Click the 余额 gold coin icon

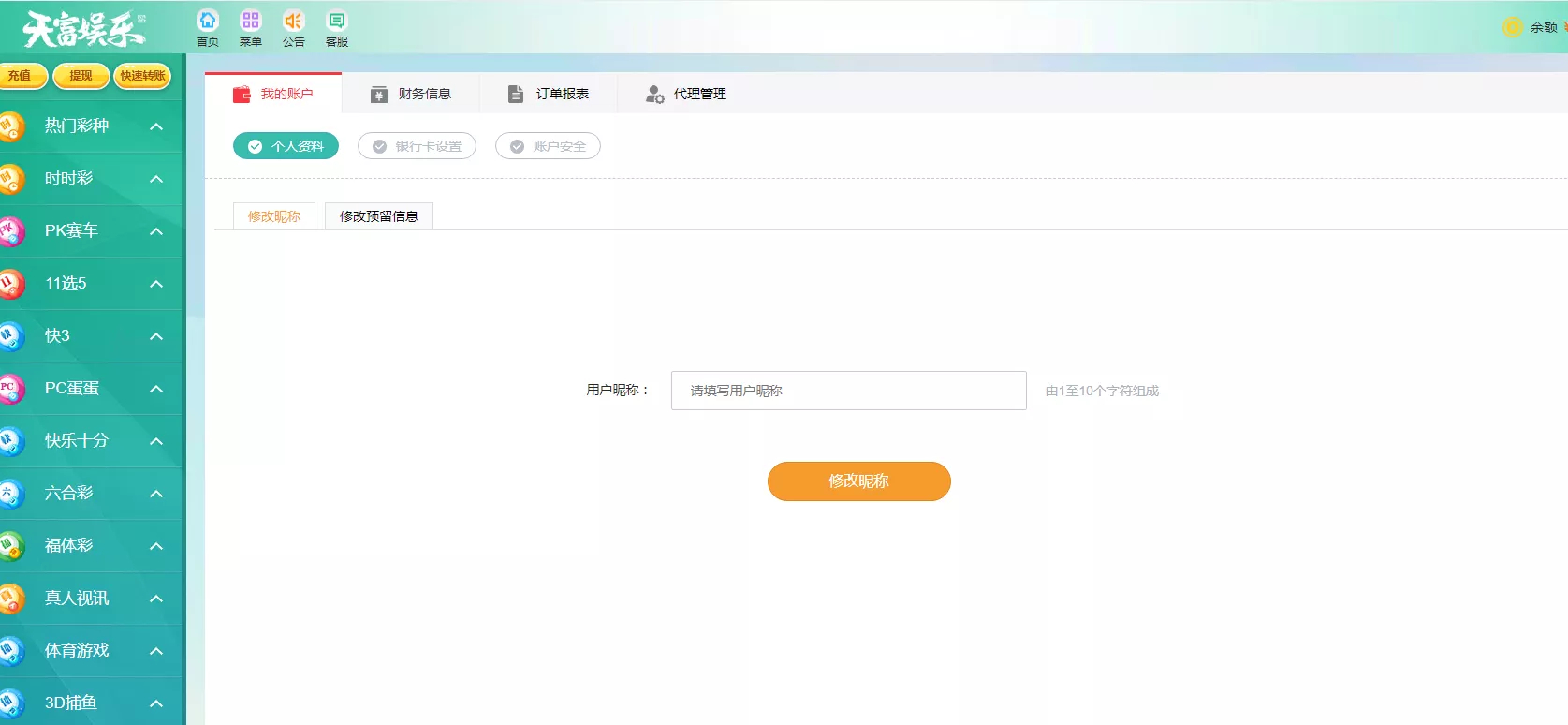(1512, 27)
